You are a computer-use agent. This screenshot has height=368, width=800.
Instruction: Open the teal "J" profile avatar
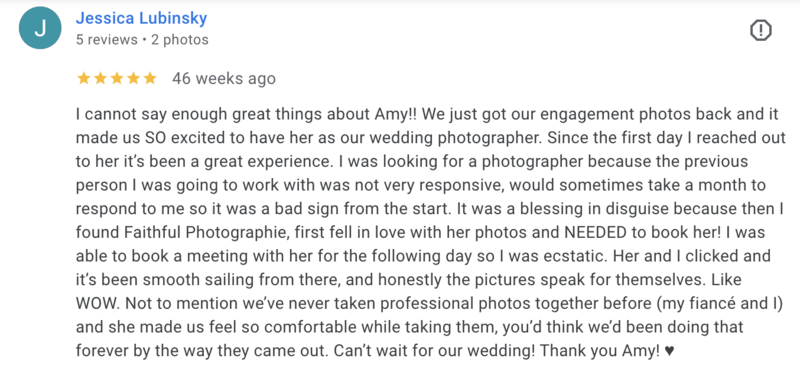[x=40, y=29]
